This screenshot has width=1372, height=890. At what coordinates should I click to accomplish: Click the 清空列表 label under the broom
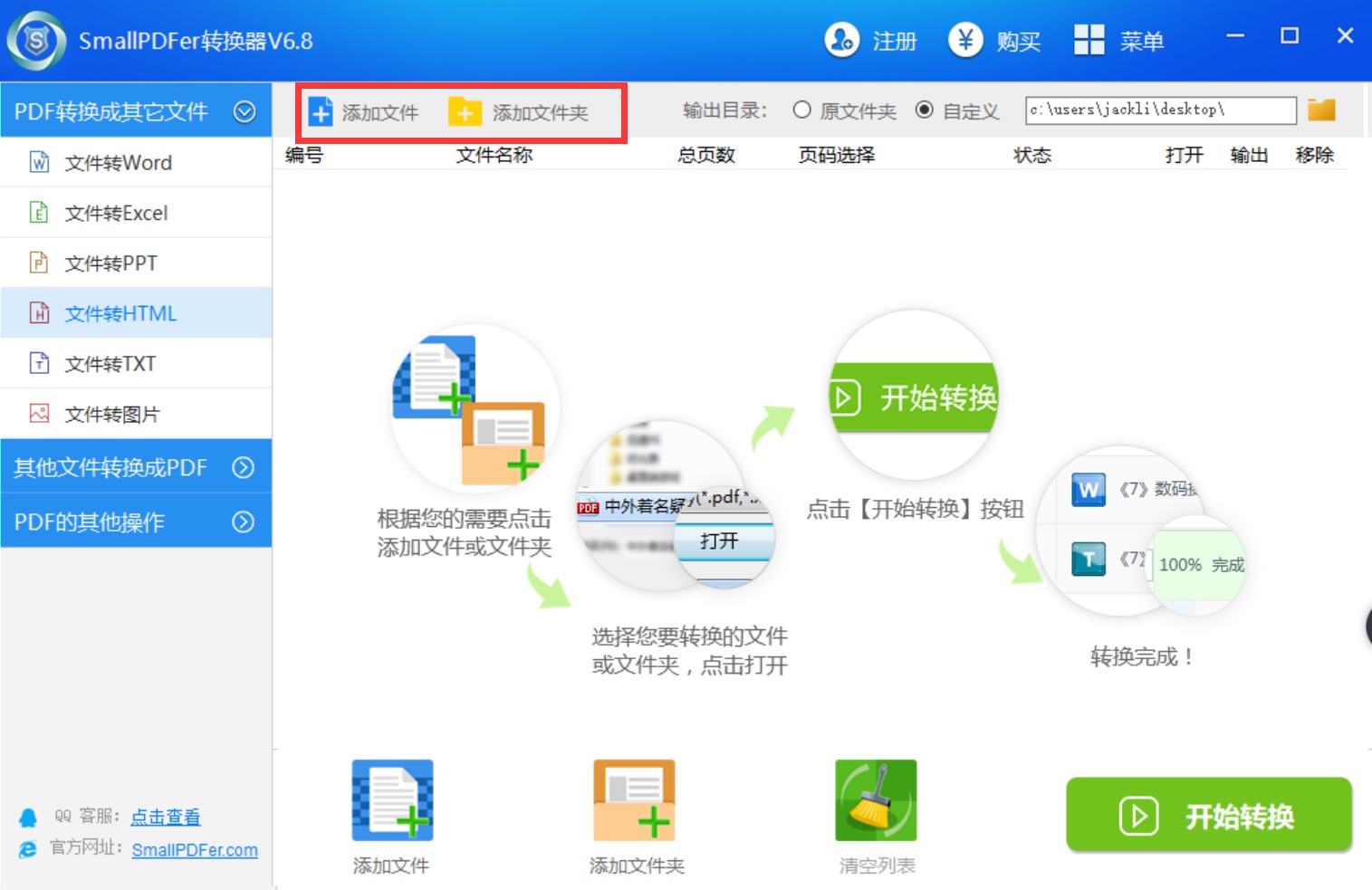(878, 866)
